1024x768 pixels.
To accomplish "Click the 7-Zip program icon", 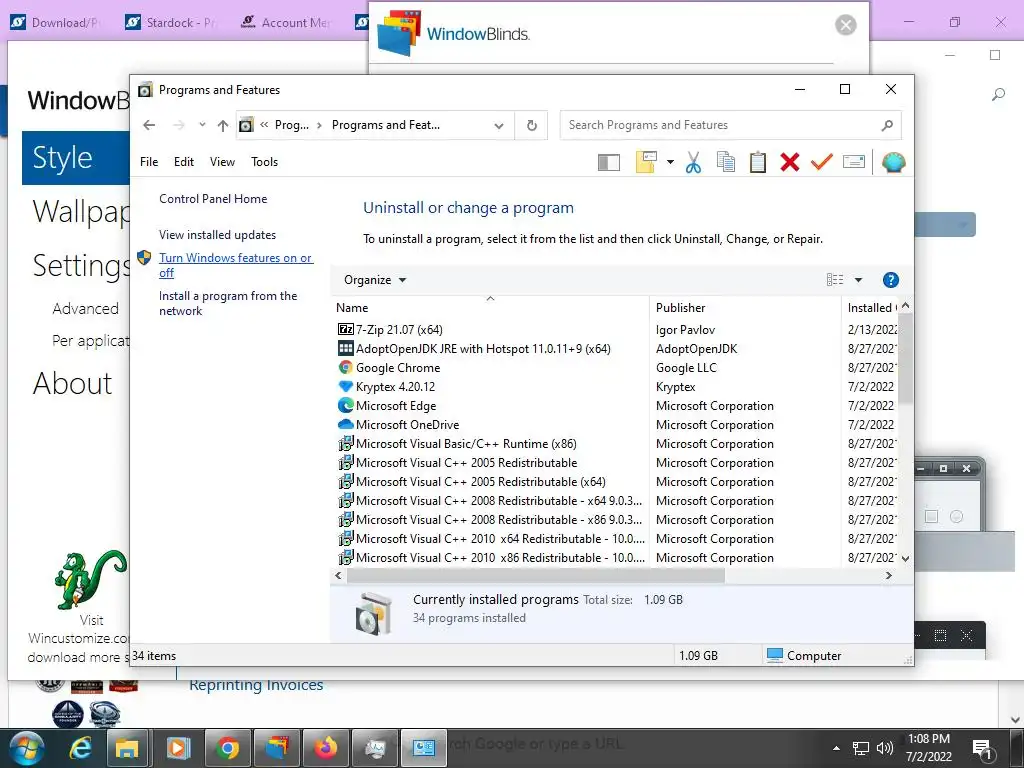I will pyautogui.click(x=345, y=329).
